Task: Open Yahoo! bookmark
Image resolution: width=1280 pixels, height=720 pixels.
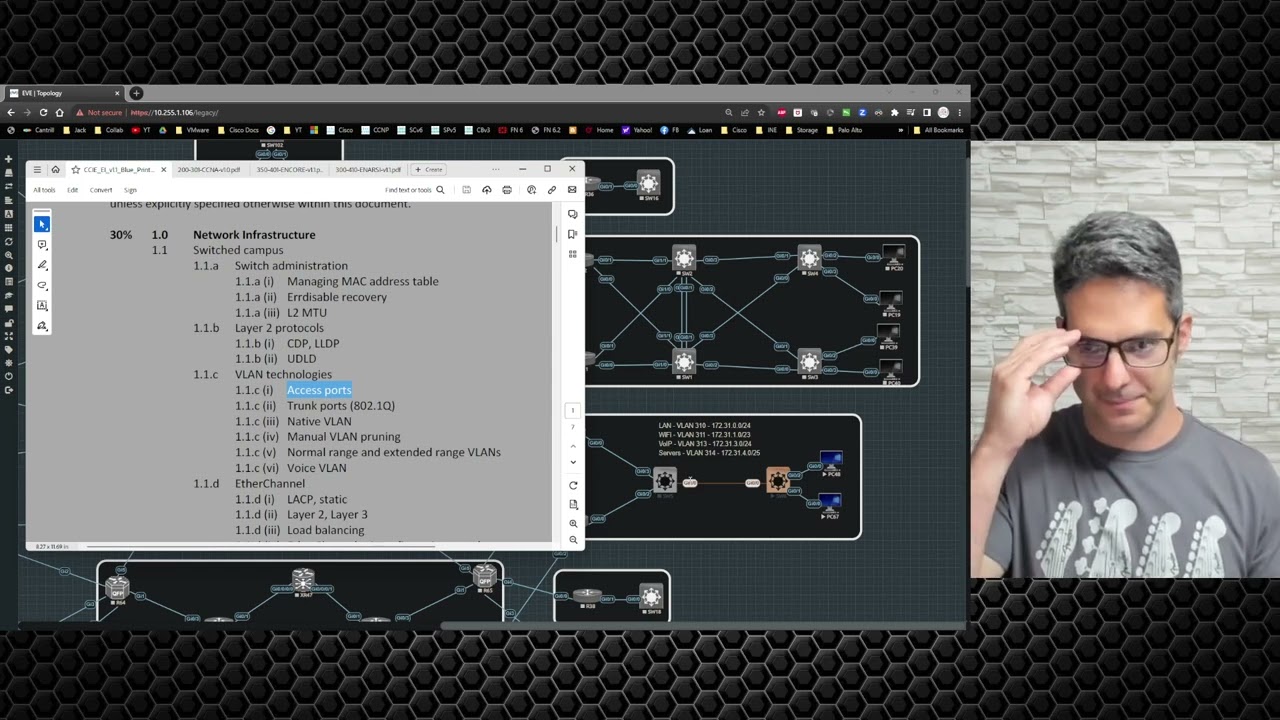Action: tap(636, 130)
